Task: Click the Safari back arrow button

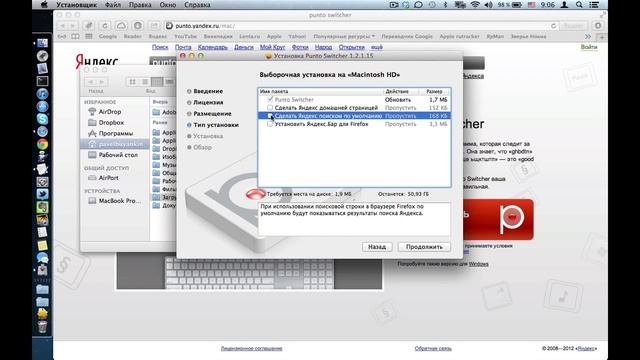Action: [x=63, y=26]
